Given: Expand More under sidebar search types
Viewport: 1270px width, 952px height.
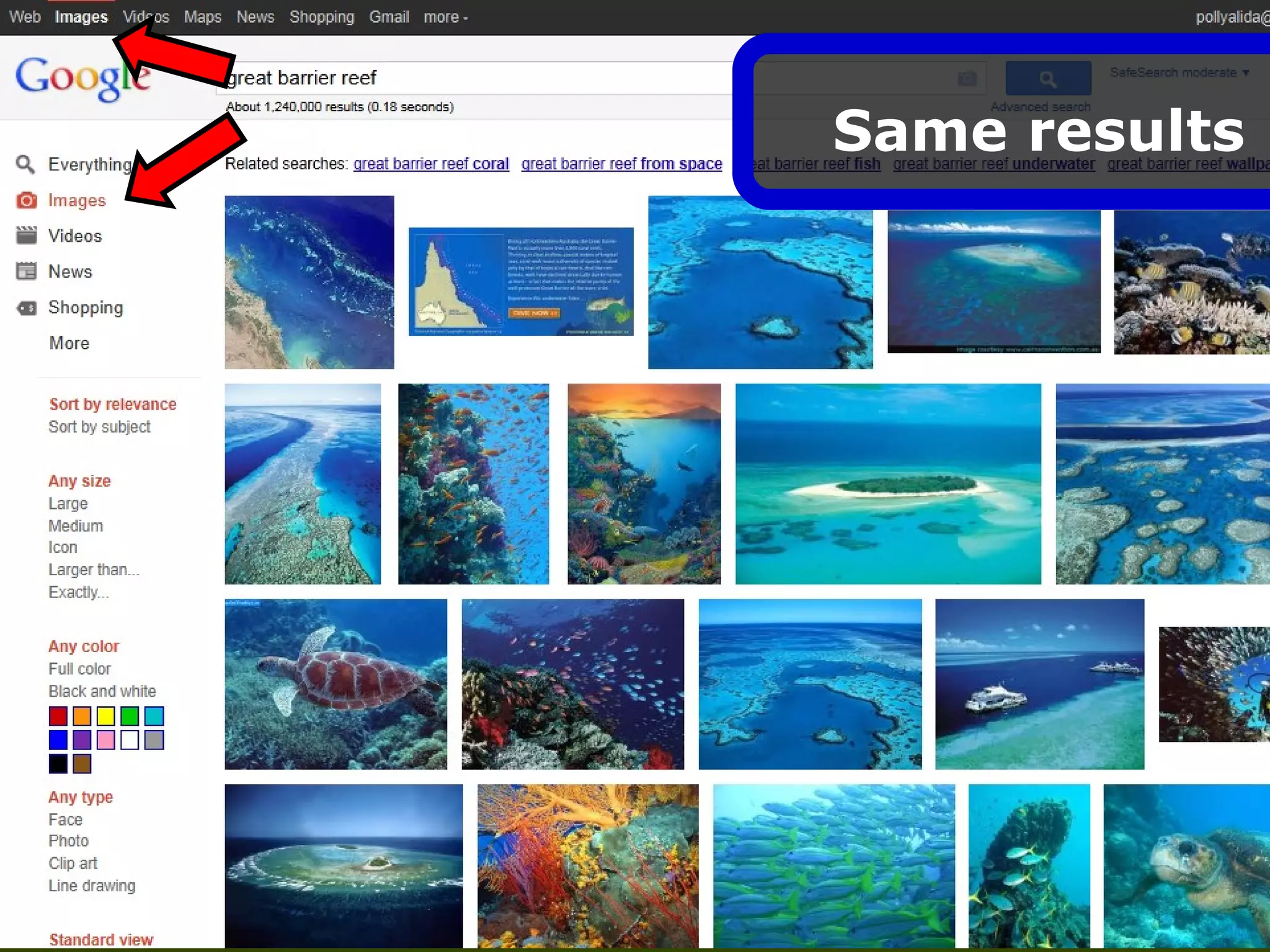Looking at the screenshot, I should tap(69, 343).
